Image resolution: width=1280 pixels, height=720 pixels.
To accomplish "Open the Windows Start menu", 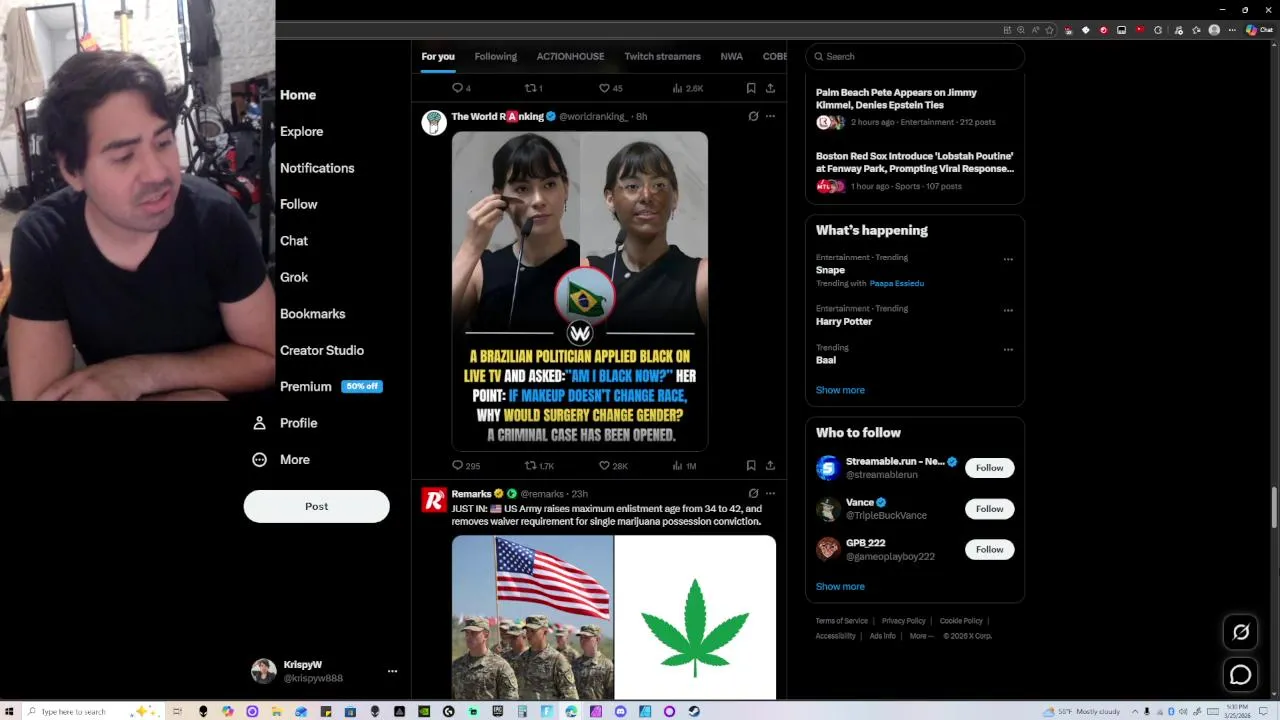I will 10,712.
